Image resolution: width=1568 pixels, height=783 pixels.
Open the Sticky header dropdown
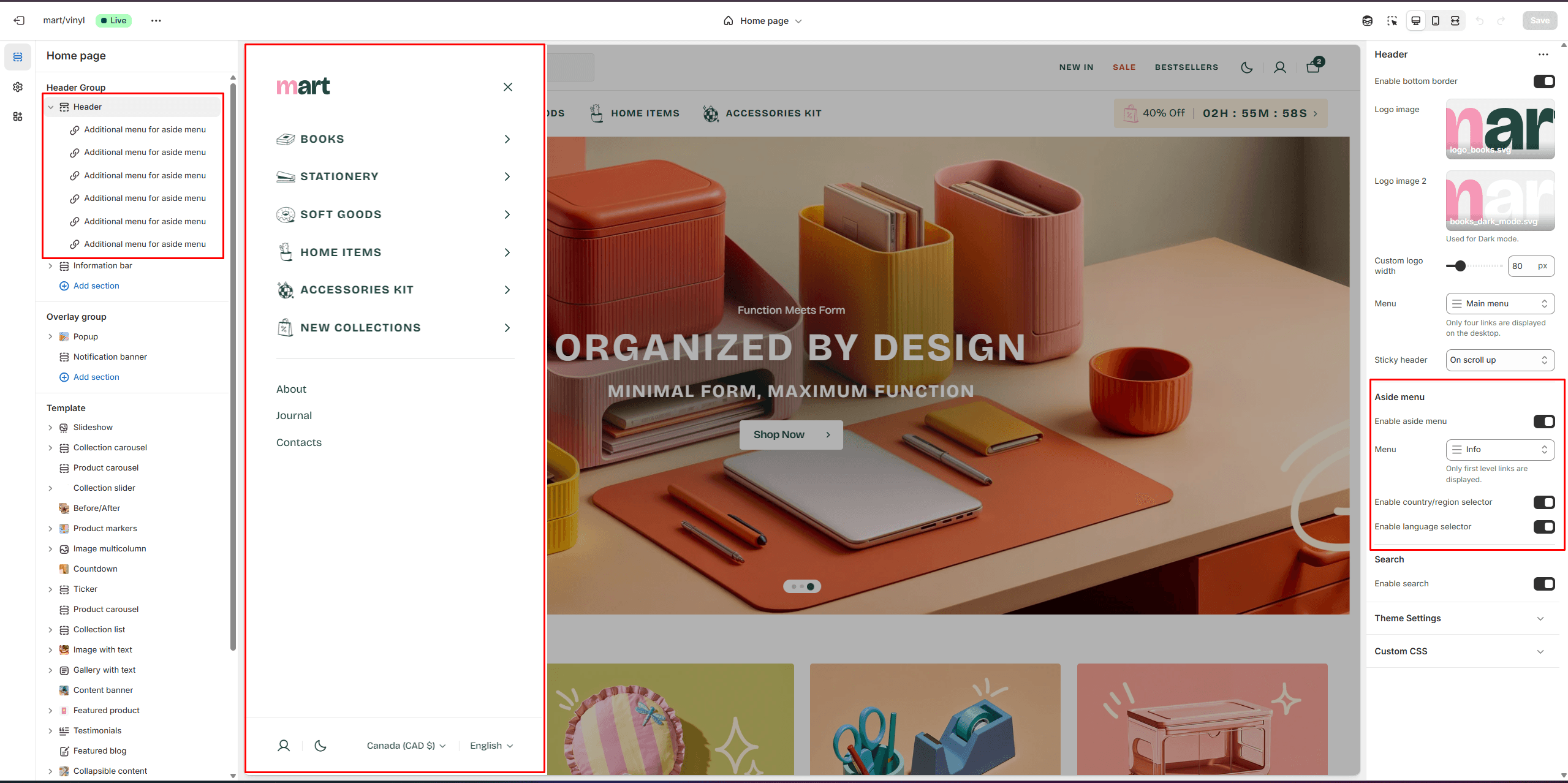coord(1499,360)
